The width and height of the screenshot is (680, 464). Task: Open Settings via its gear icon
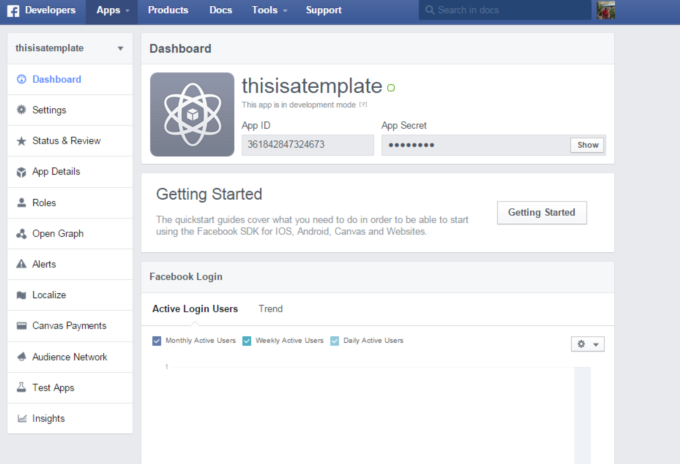click(x=22, y=110)
